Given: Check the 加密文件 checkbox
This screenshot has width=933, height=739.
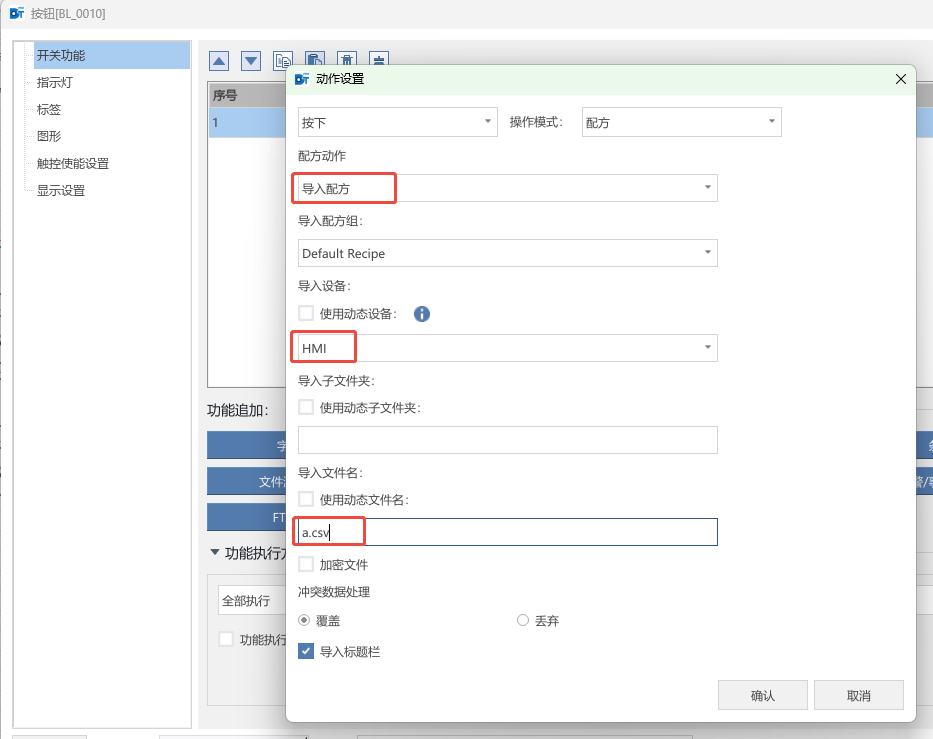Looking at the screenshot, I should point(306,564).
